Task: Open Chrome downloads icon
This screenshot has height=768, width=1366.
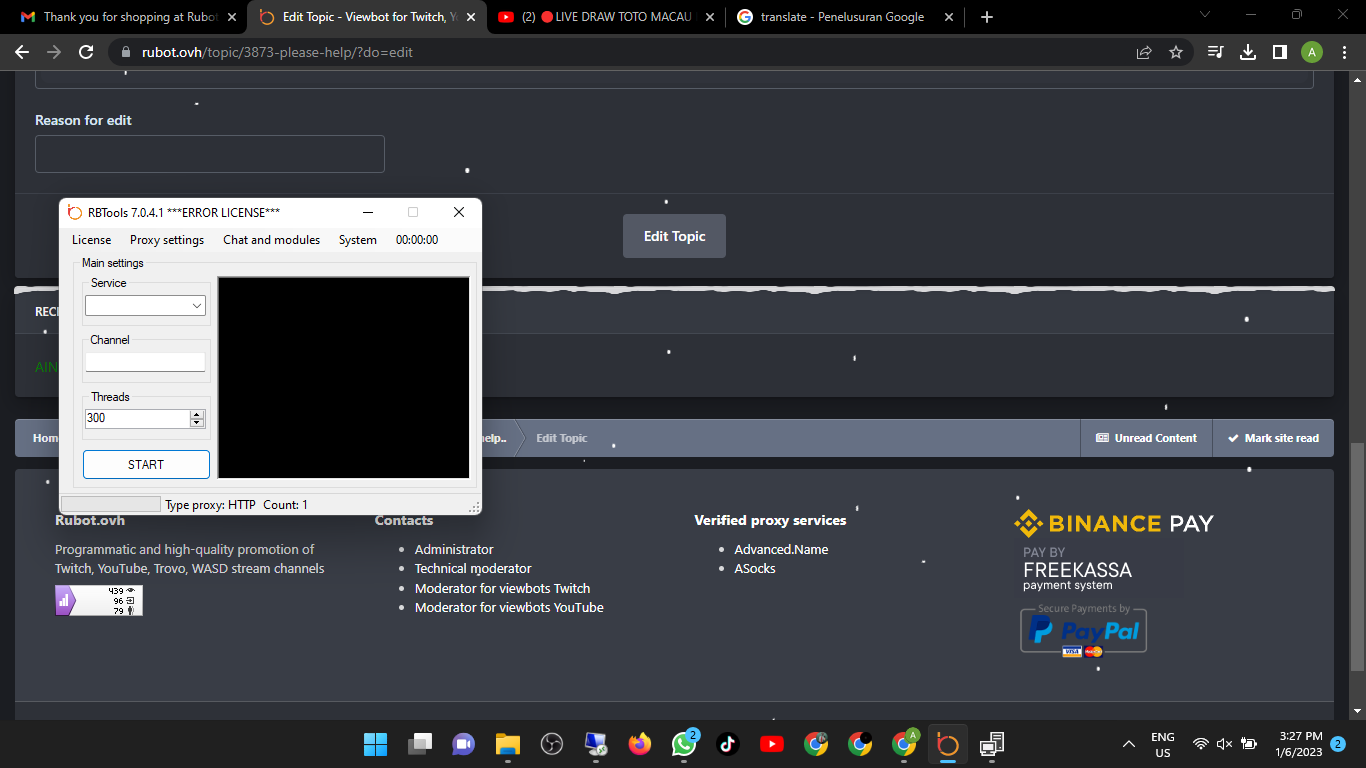Action: click(1247, 52)
